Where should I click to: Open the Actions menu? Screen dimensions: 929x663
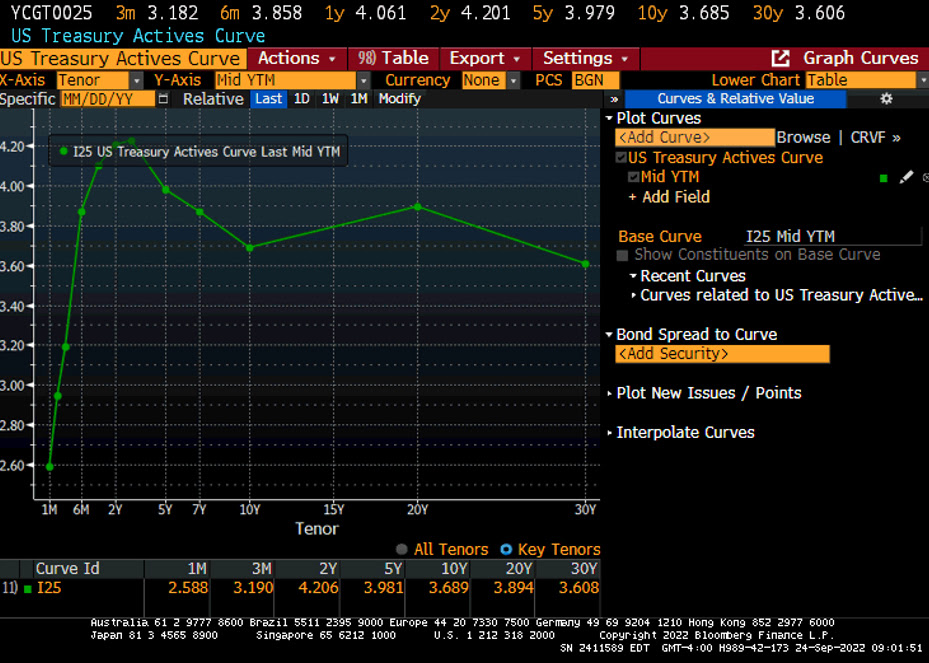point(297,58)
